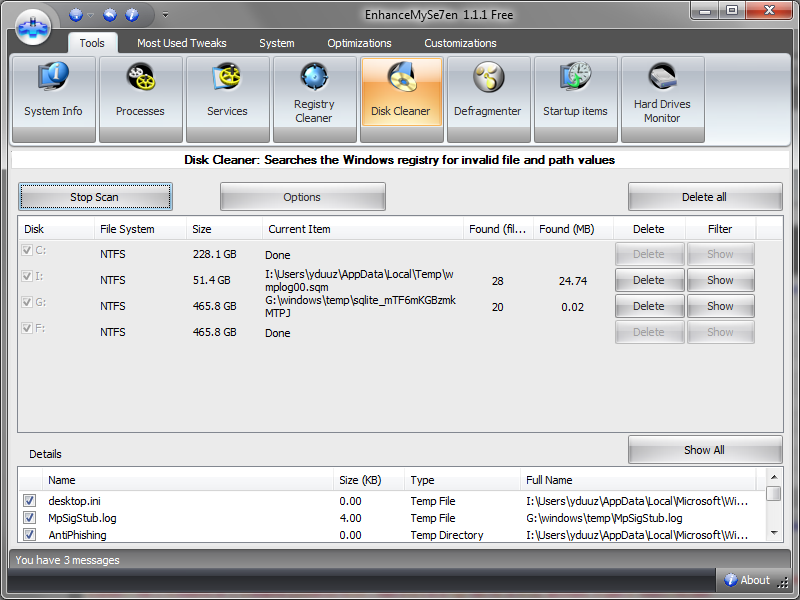Switch to the Optimizations tab
The height and width of the screenshot is (600, 800).
(359, 43)
